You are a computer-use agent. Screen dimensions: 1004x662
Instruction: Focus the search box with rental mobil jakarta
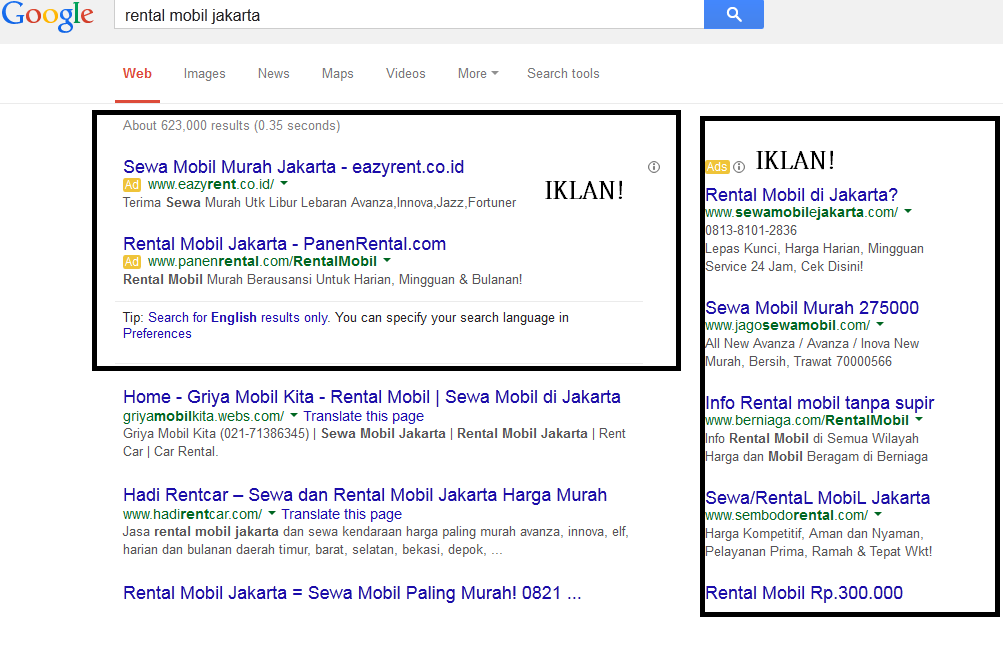[x=409, y=15]
